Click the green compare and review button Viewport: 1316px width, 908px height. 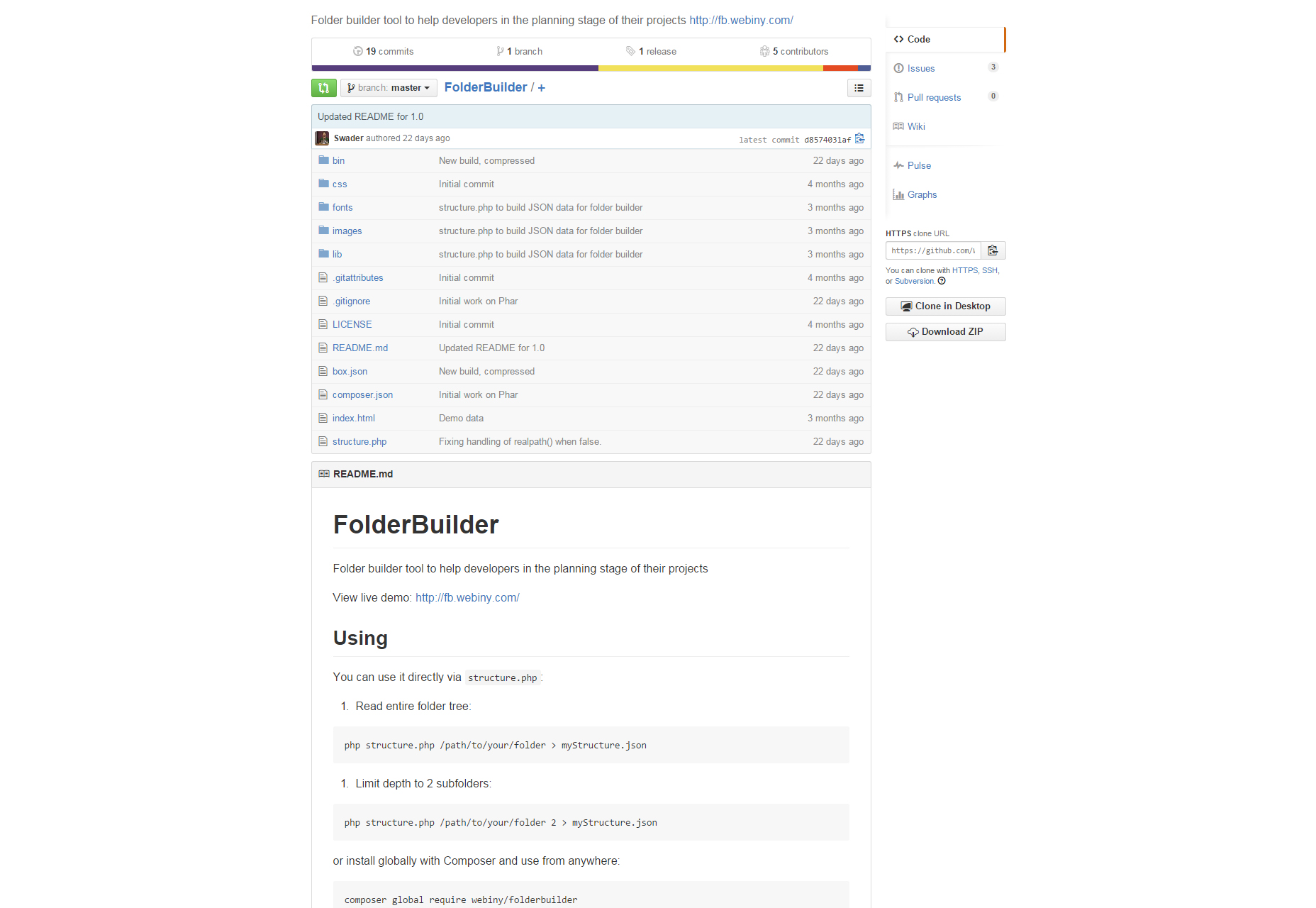(x=323, y=88)
